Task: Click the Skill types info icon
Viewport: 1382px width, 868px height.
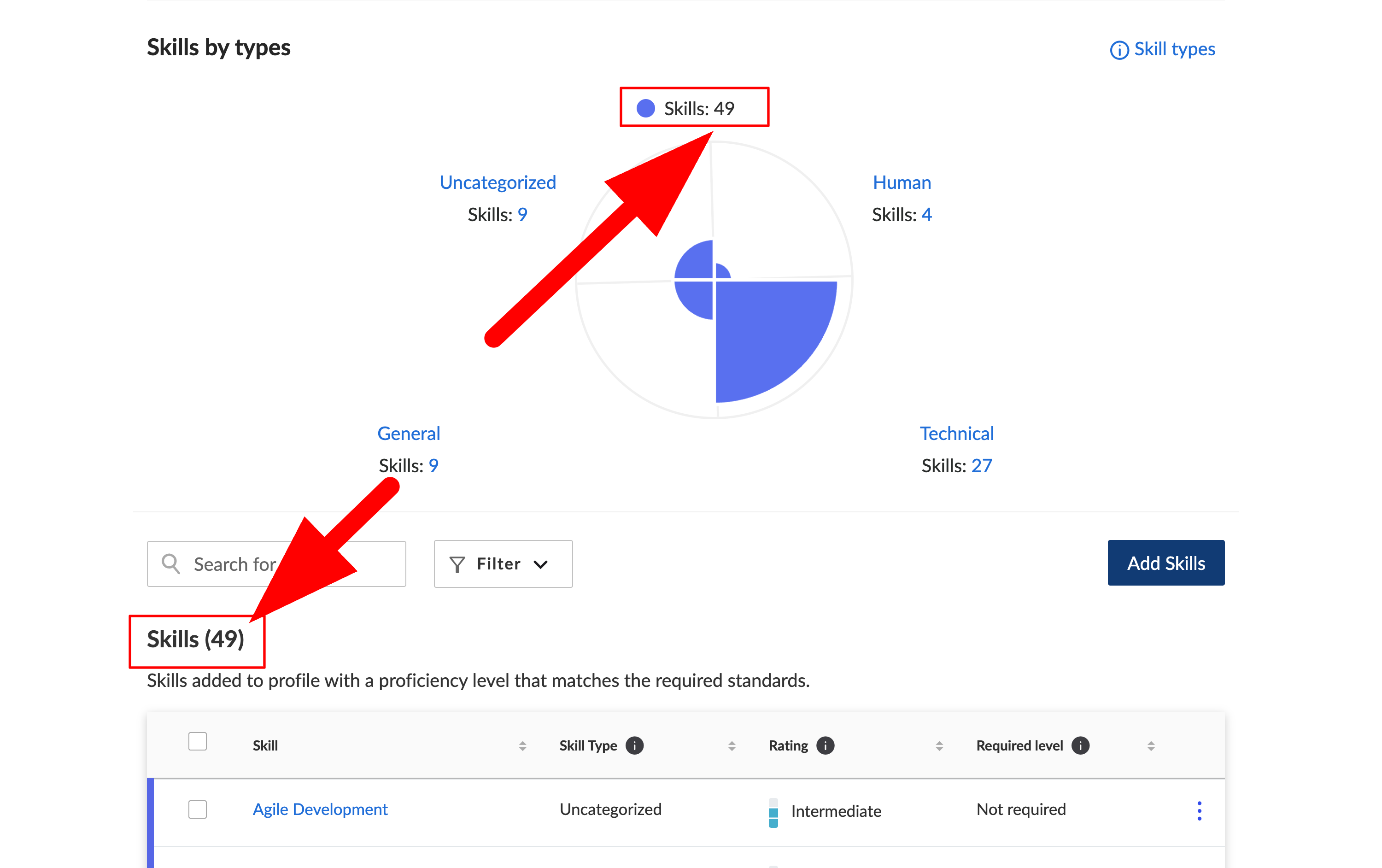Action: point(1118,50)
